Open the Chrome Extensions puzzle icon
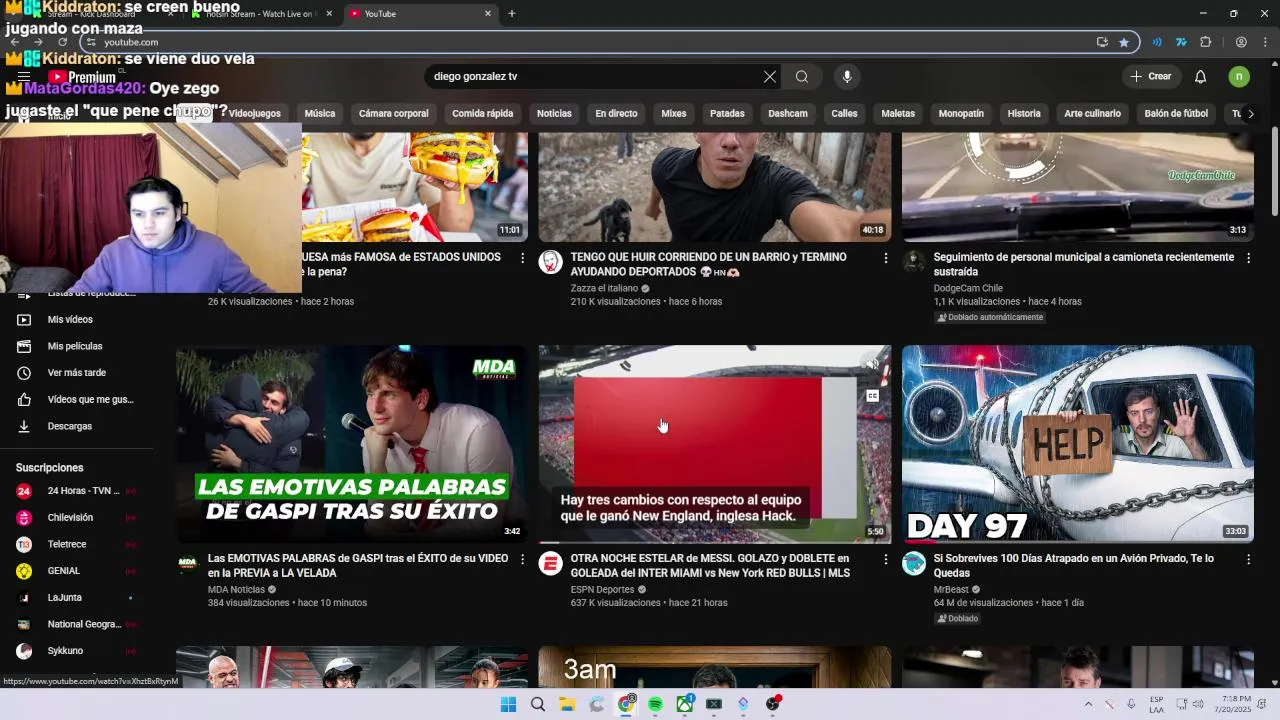Screen dimensions: 1280x720 pyautogui.click(x=1206, y=42)
